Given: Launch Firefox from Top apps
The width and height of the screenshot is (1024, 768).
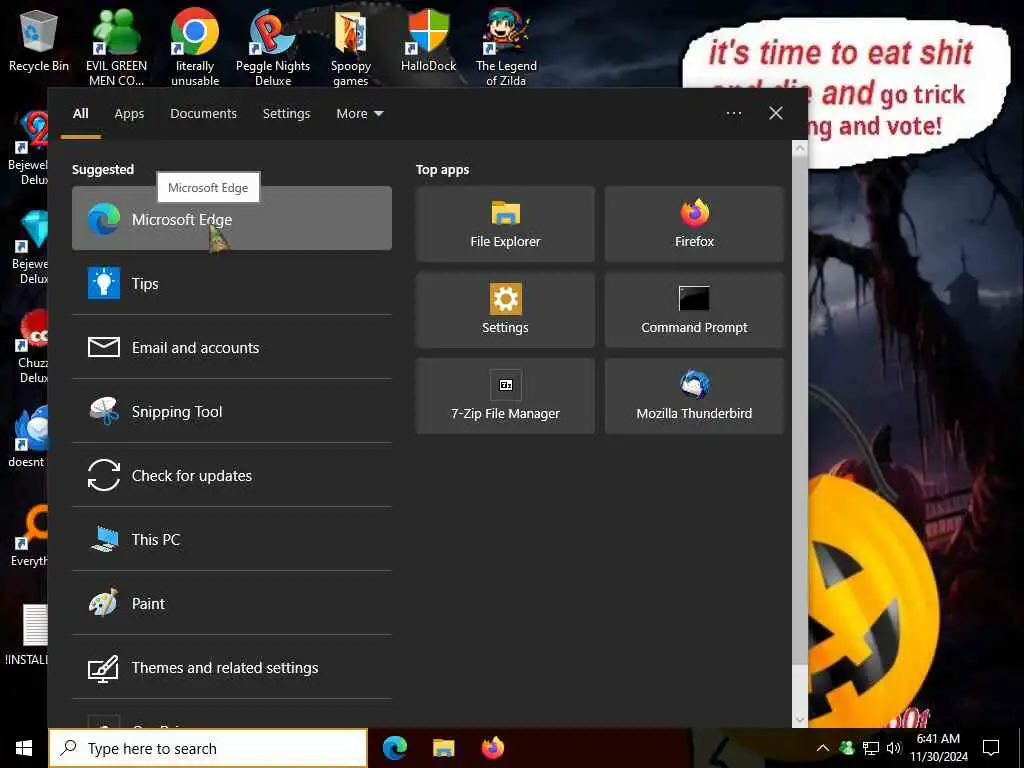Looking at the screenshot, I should click(694, 224).
